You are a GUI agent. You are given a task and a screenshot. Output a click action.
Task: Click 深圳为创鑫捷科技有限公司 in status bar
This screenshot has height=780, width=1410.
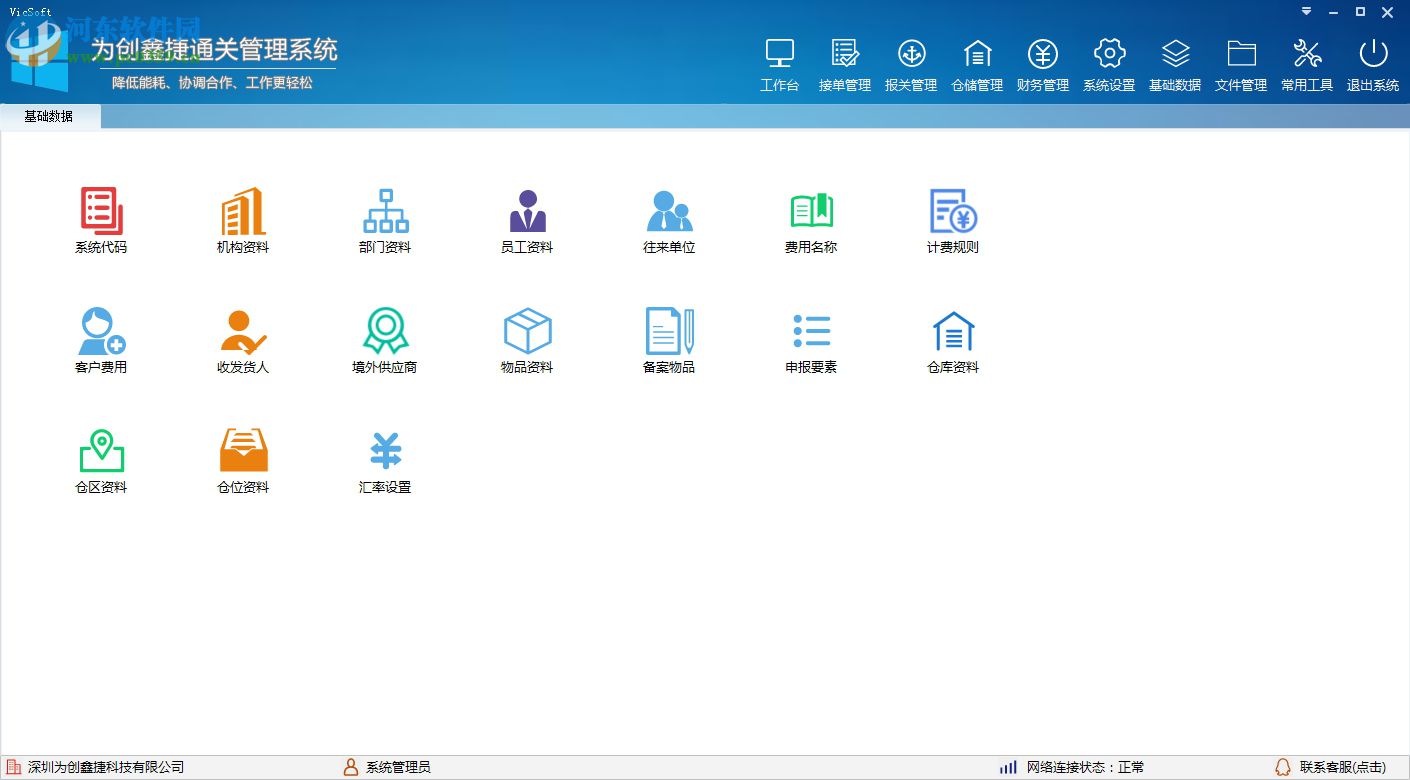[106, 767]
